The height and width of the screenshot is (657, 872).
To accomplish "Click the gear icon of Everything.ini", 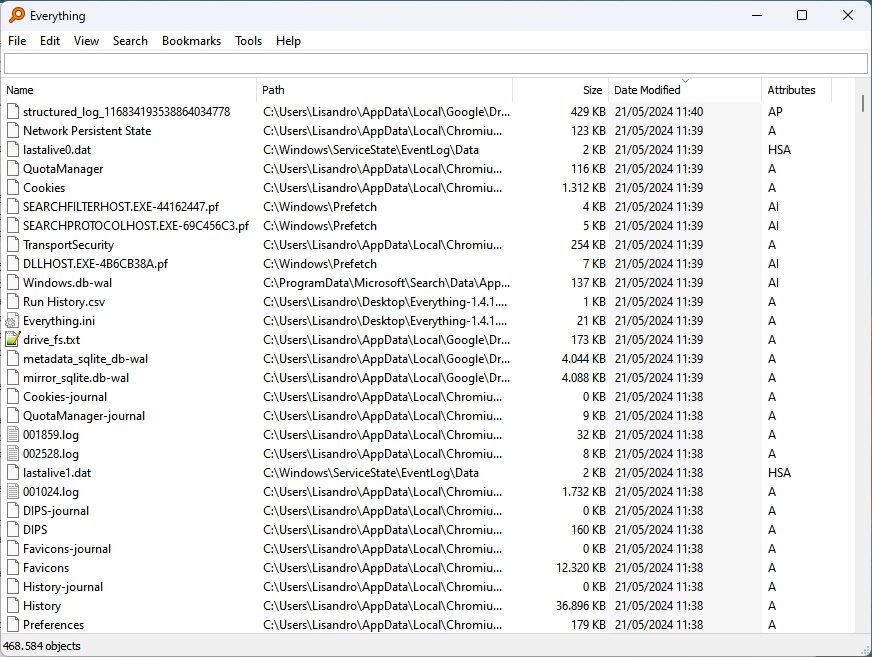I will tap(12, 321).
